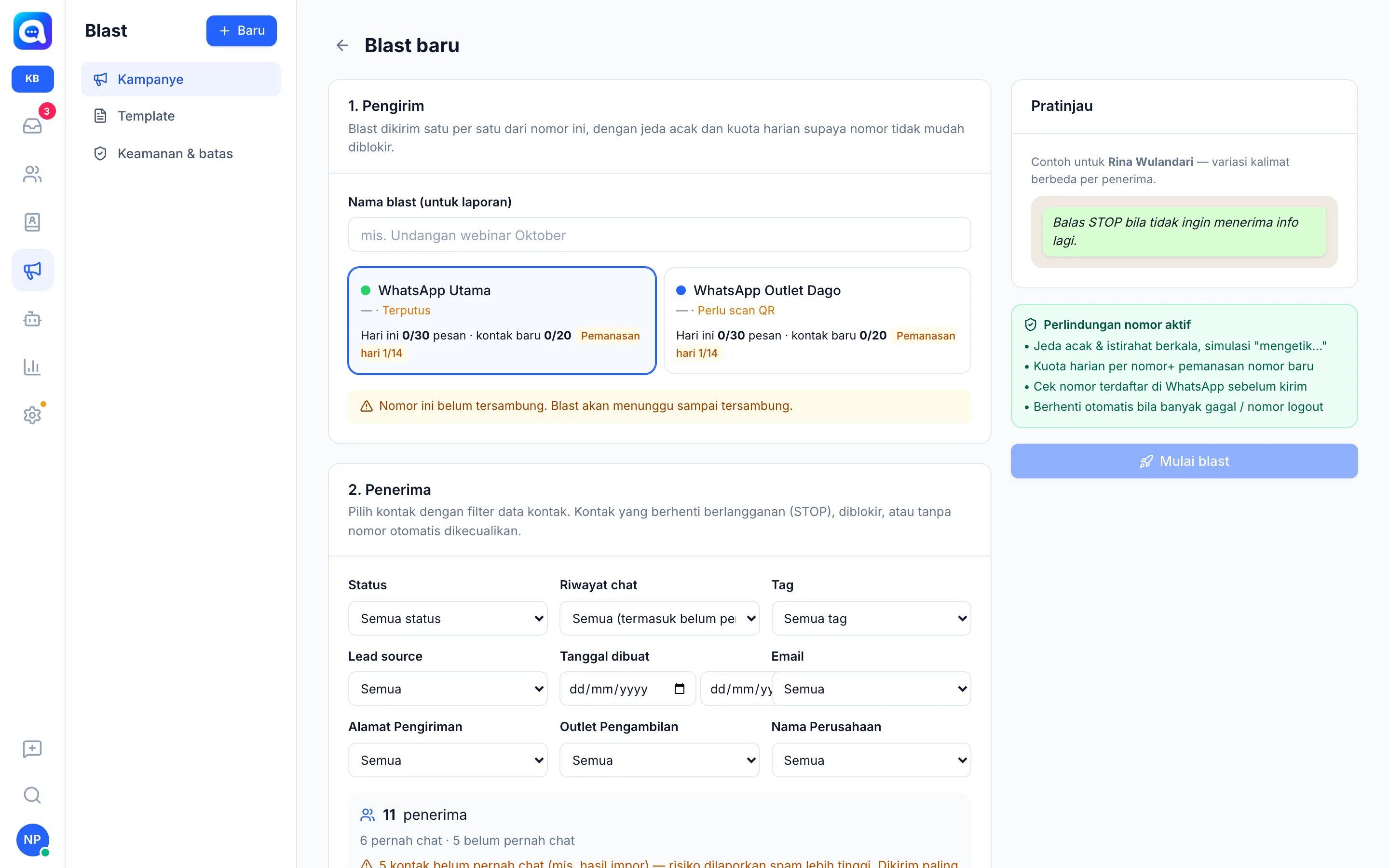Click the 'Balas STOP' preview message bubble
The width and height of the screenshot is (1389, 868).
point(1184,231)
